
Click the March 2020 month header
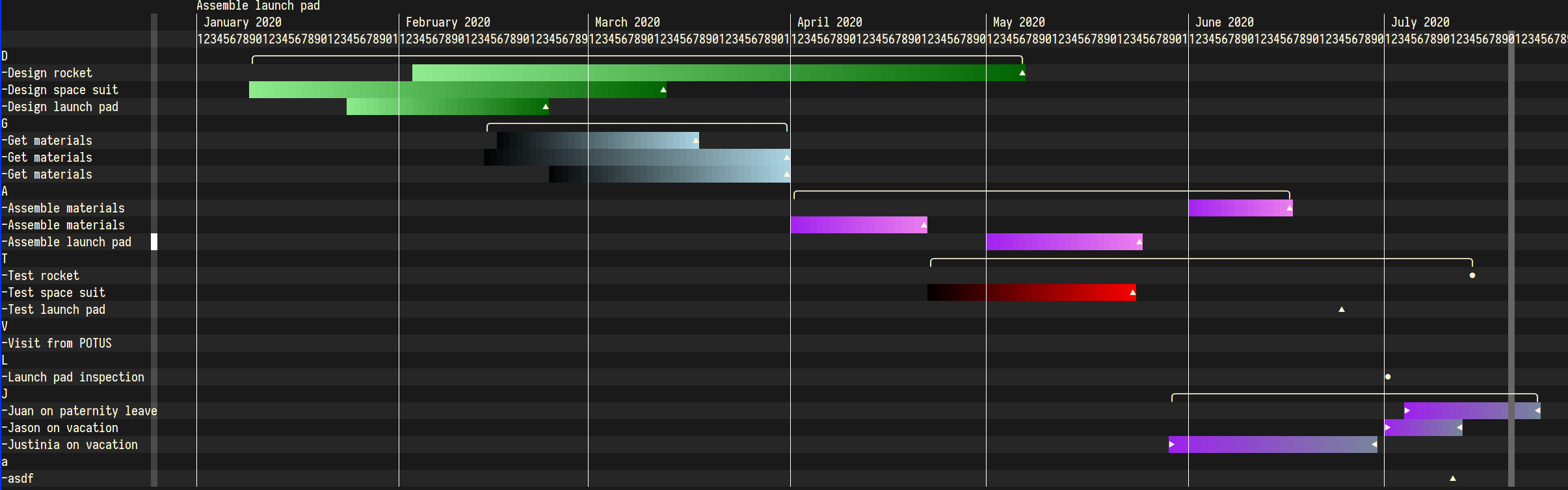tap(628, 22)
